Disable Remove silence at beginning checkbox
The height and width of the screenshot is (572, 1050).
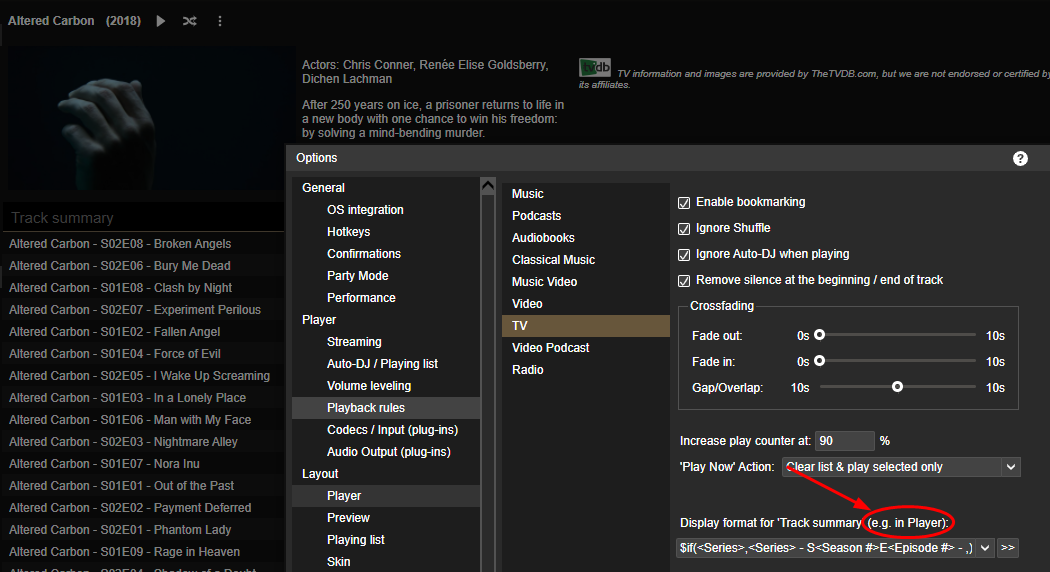pos(685,280)
